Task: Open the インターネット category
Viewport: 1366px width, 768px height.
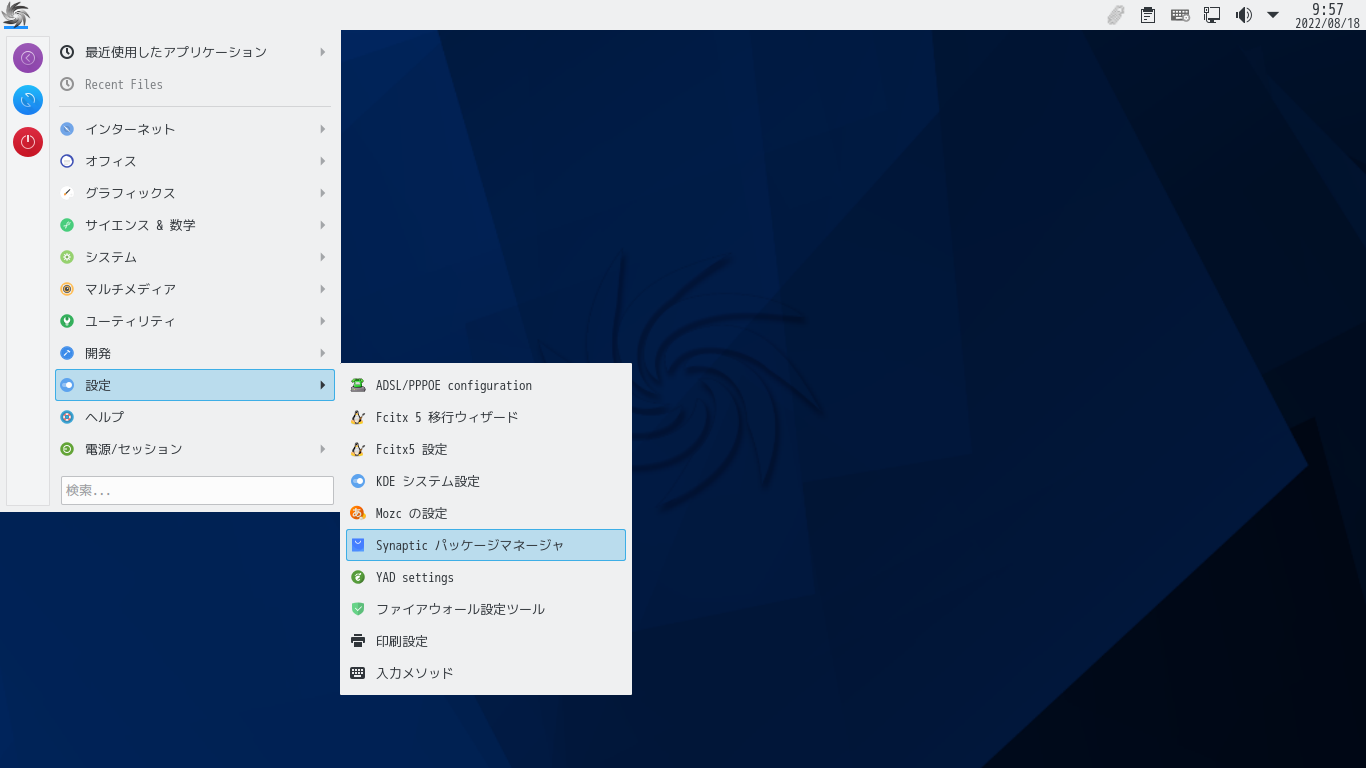Action: 195,129
